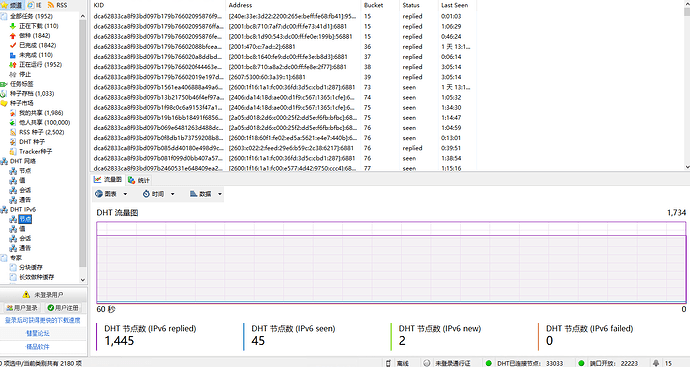The width and height of the screenshot is (690, 367).
Task: Click the 正在下载 green arrow icon
Action: pos(13,26)
